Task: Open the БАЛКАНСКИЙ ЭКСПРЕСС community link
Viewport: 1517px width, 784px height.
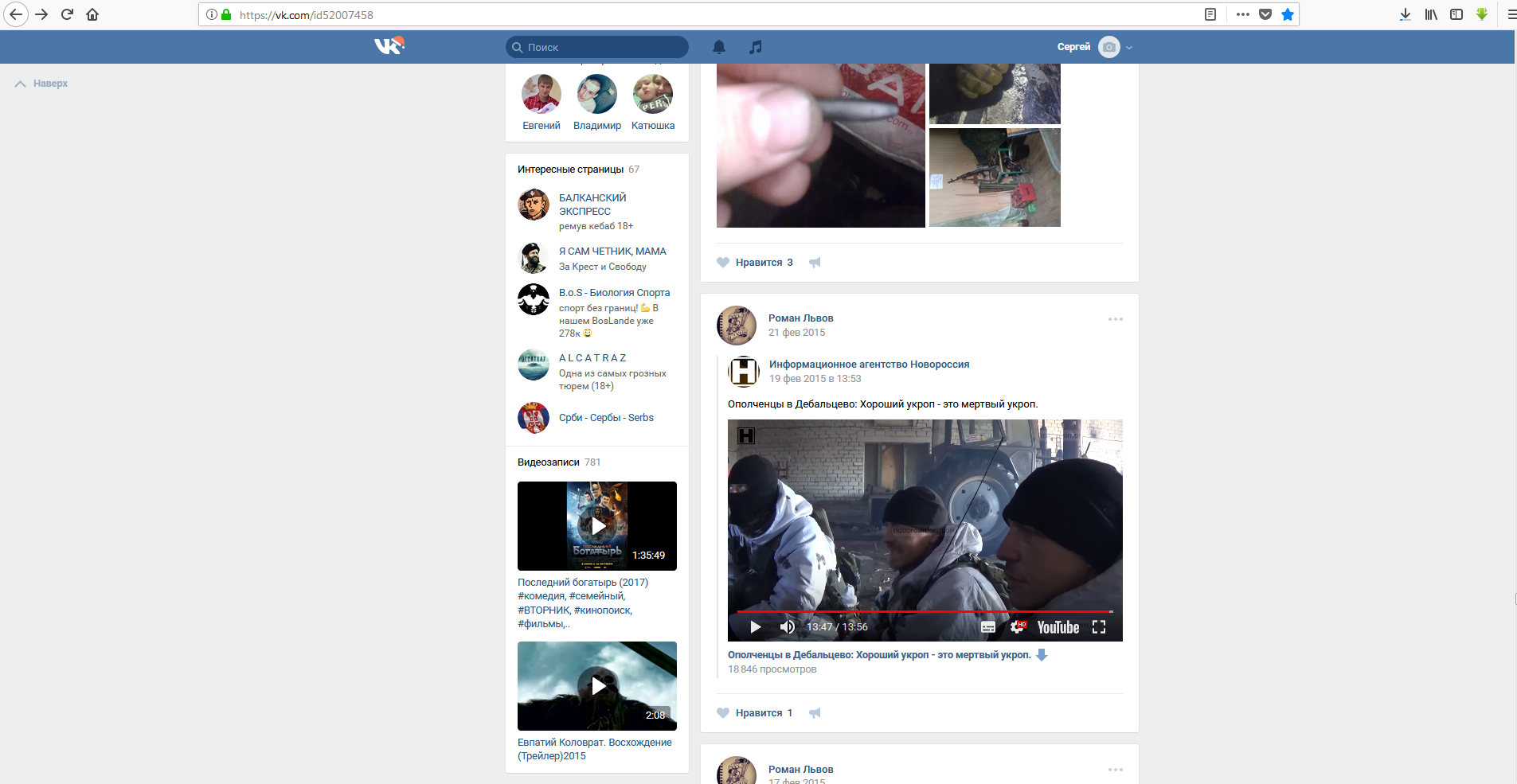Action: 592,205
